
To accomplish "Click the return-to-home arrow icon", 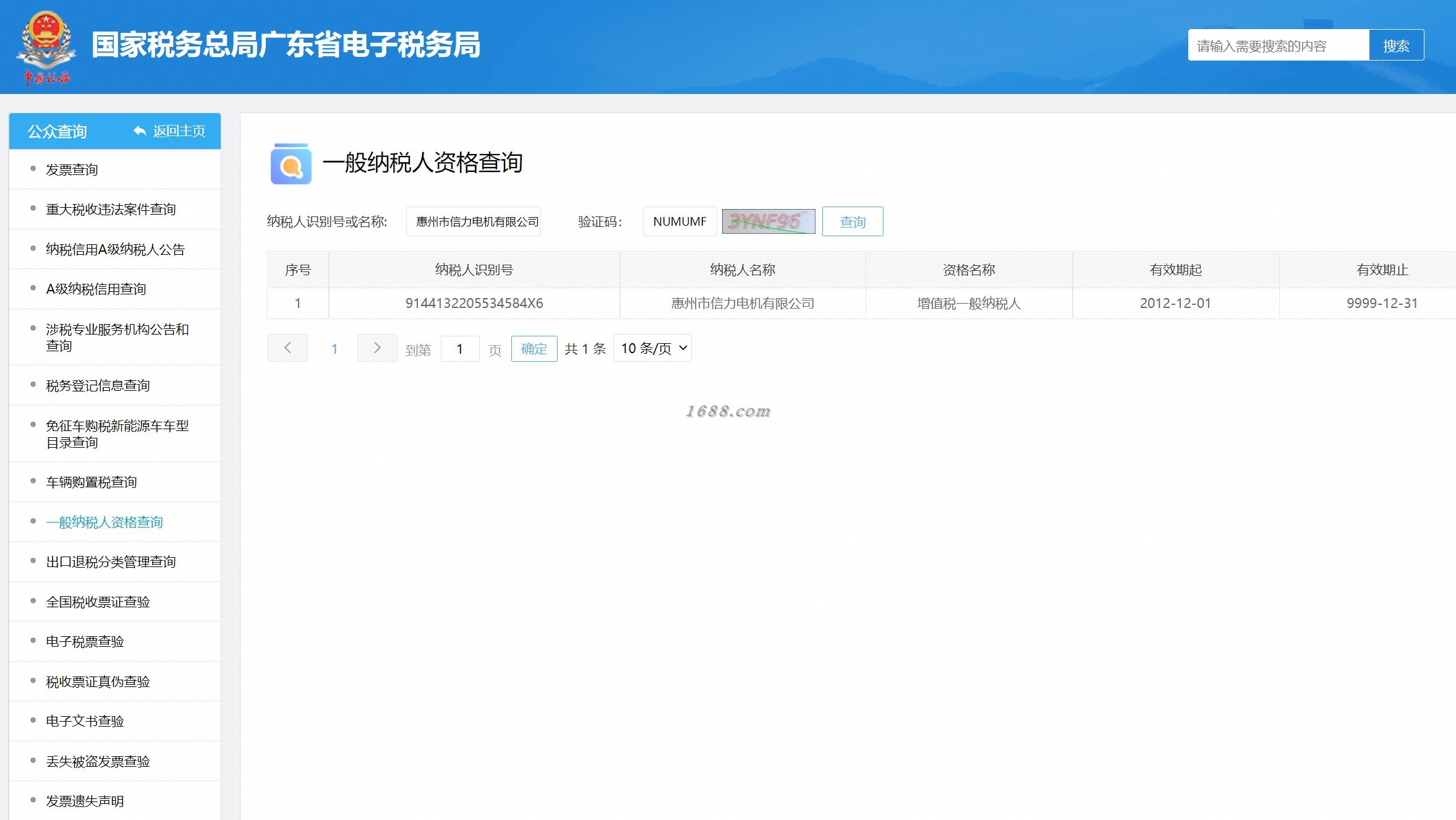I will (x=140, y=131).
